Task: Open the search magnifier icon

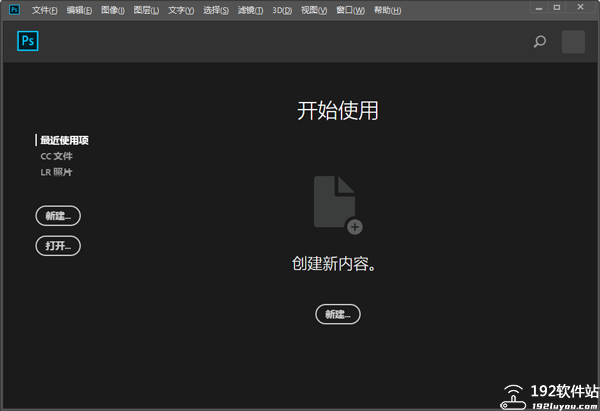Action: (x=540, y=42)
